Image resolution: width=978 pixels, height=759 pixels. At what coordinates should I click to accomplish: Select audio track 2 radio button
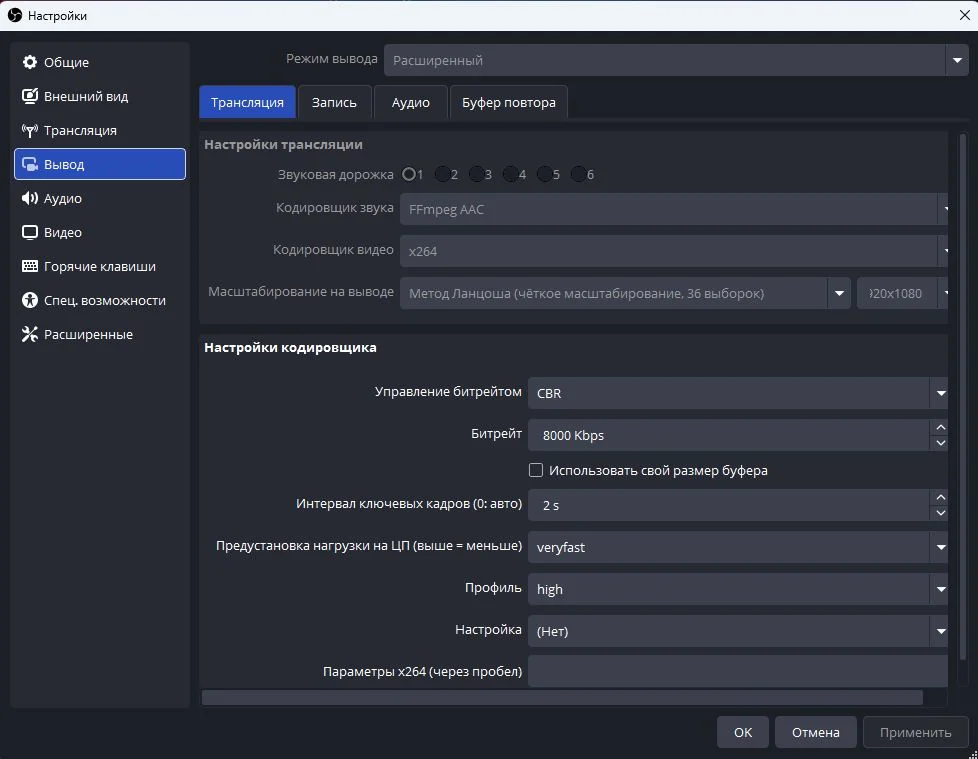pyautogui.click(x=442, y=174)
